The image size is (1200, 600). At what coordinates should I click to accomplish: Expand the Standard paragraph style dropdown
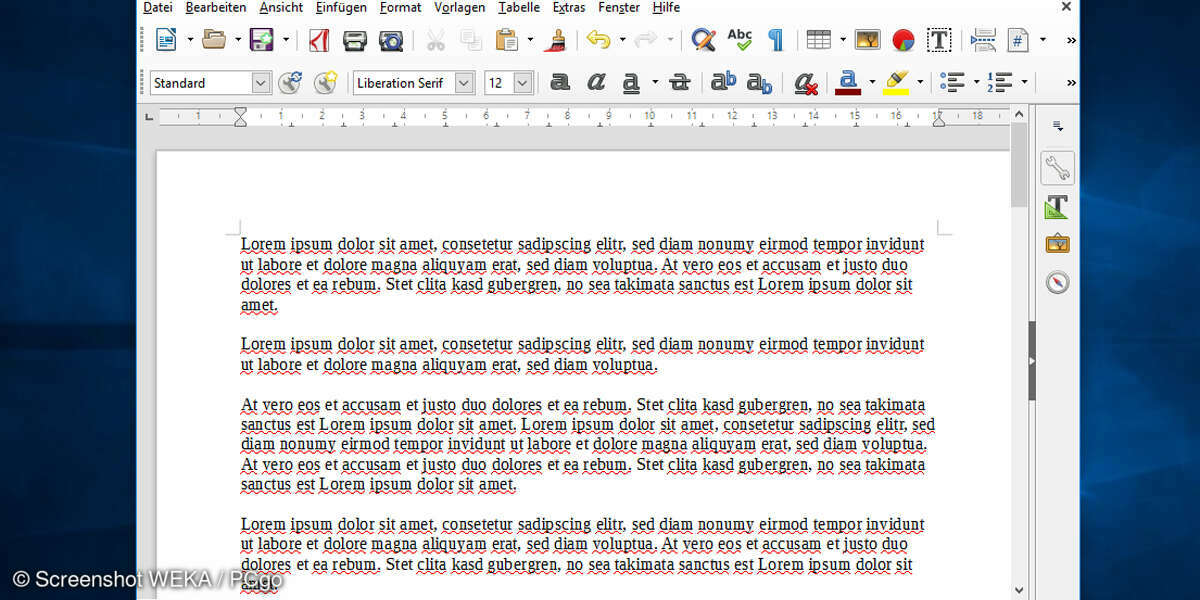[x=261, y=83]
